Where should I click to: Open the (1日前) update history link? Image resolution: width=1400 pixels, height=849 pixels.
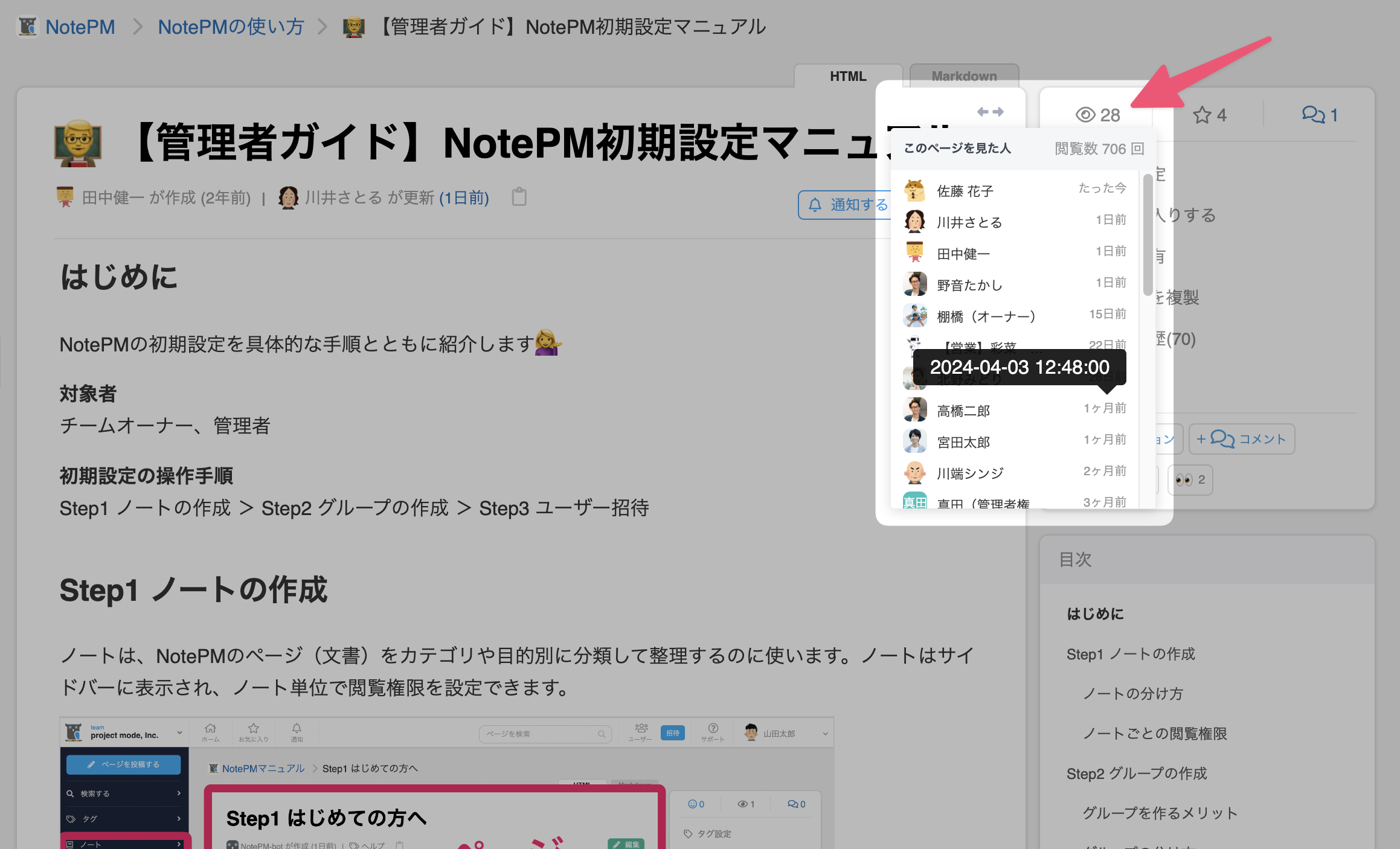coord(464,197)
